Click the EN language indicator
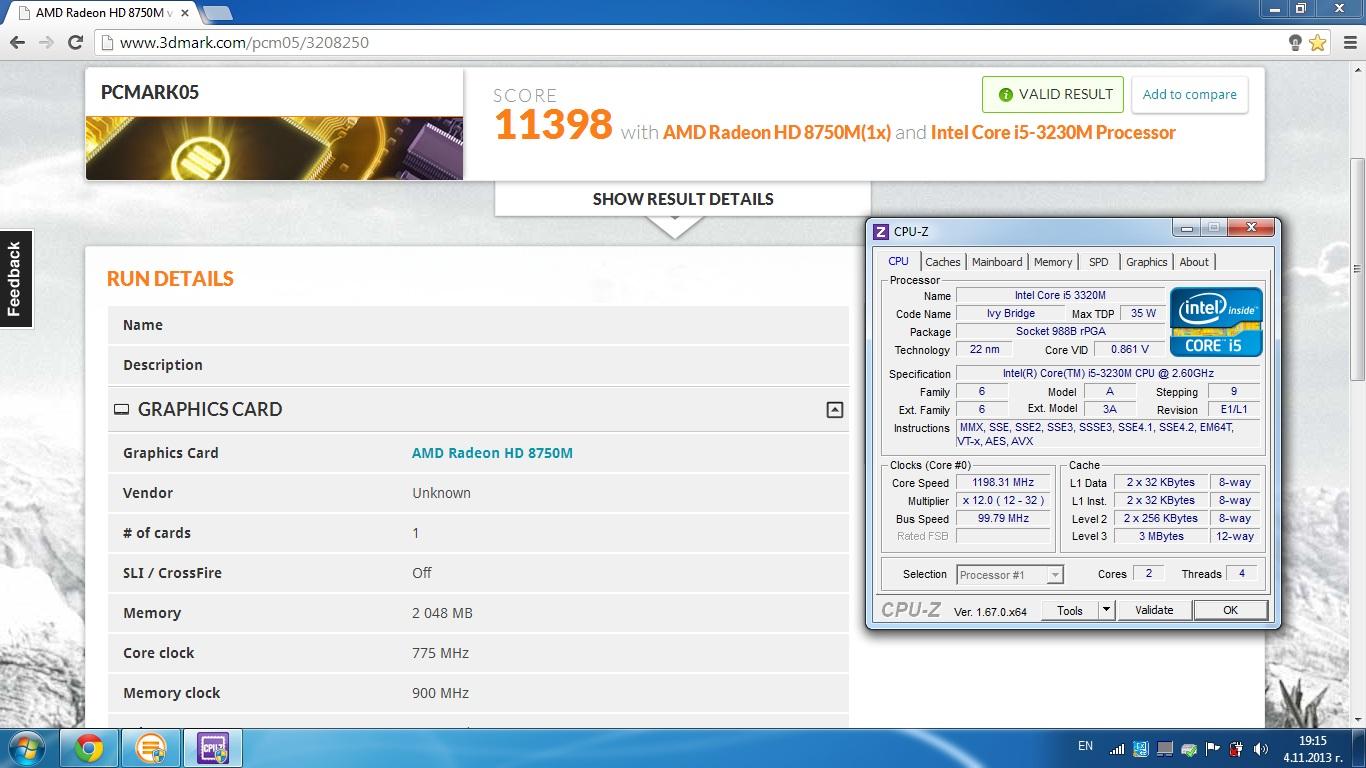 [1085, 746]
